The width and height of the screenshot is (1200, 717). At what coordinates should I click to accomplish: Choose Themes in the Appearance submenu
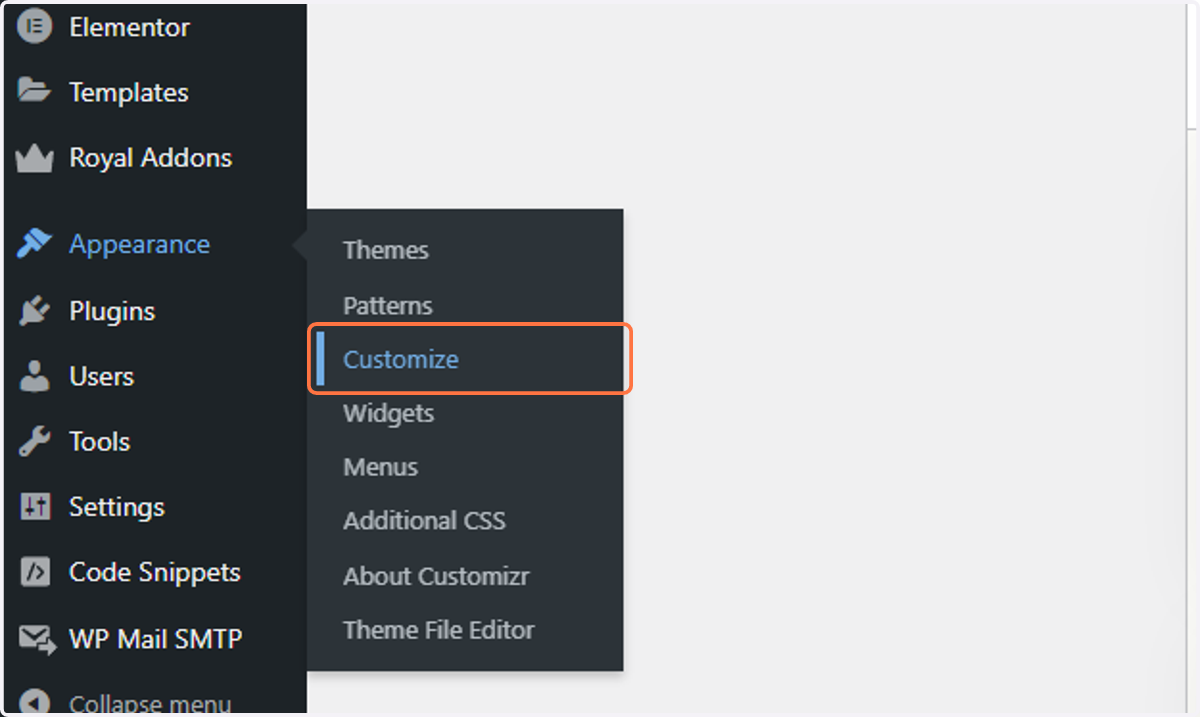(386, 250)
